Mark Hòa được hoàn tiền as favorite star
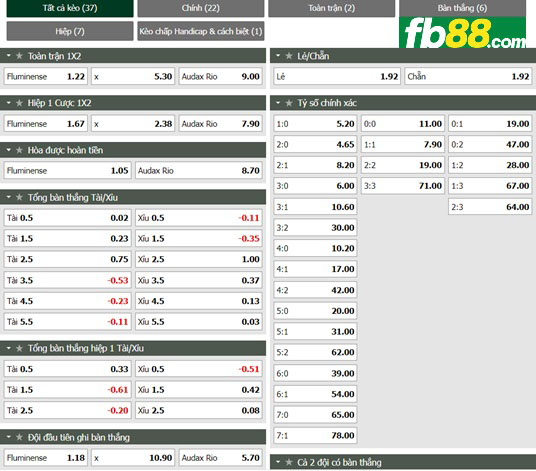536x471 pixels. [19, 150]
